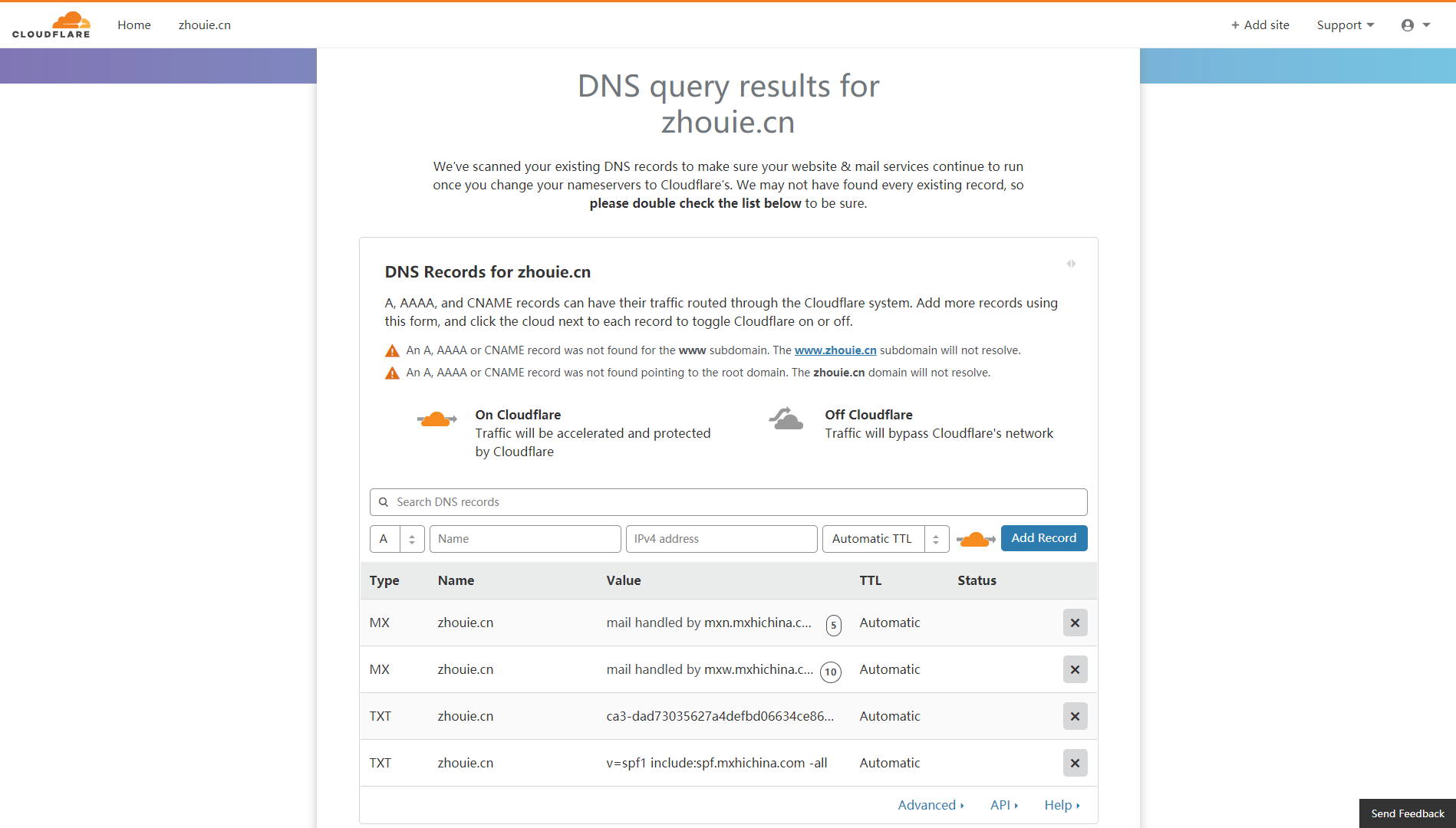Screen dimensions: 1456x828
Task: Toggle the orange cloud proxy status
Action: click(975, 539)
